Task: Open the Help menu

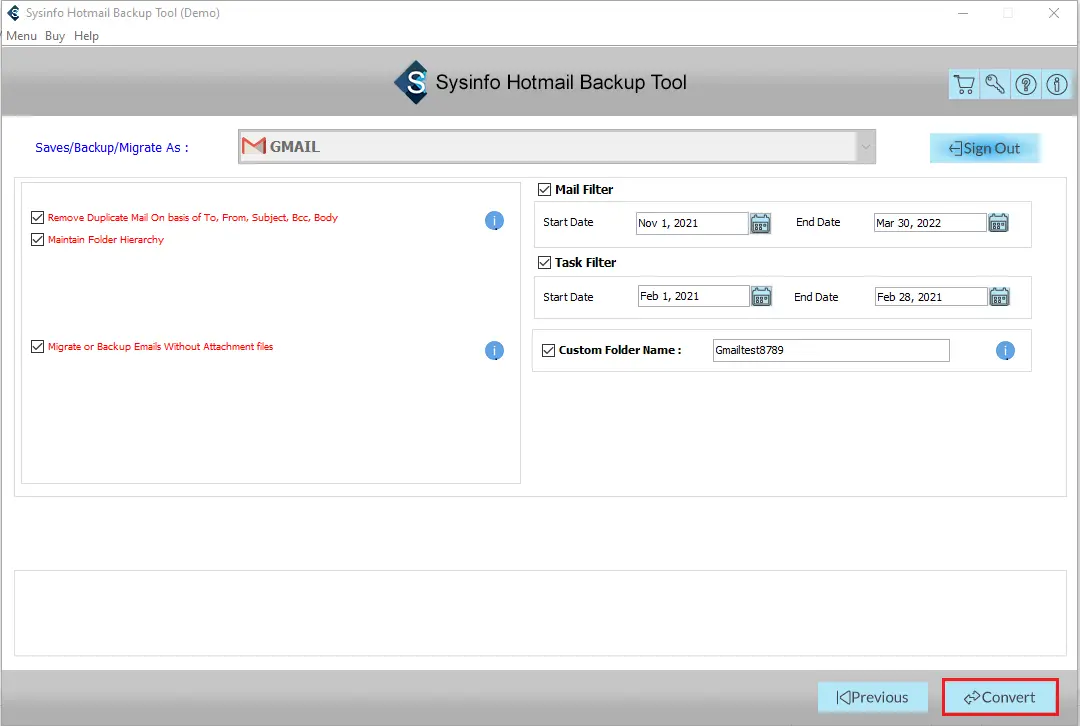Action: coord(86,36)
